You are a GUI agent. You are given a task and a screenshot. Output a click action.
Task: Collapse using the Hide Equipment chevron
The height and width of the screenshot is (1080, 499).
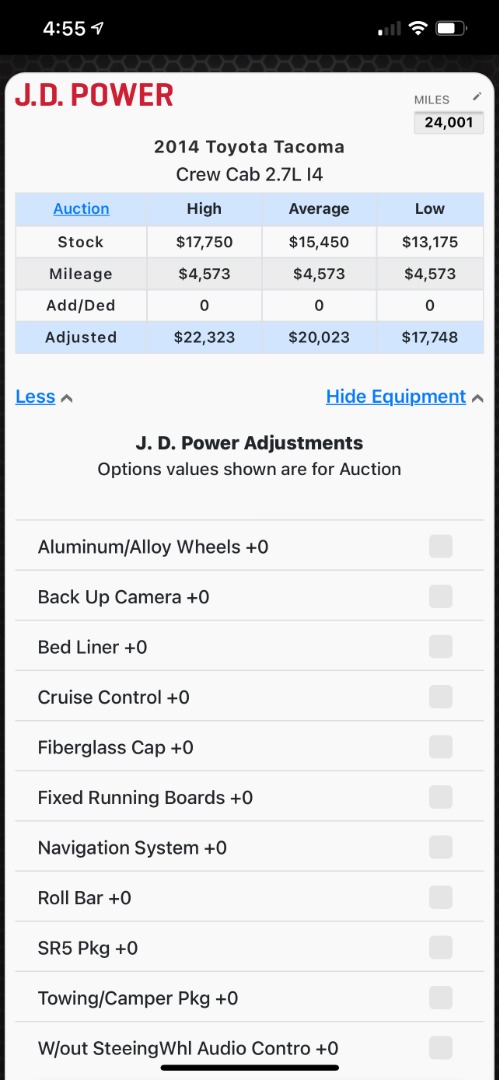click(x=478, y=398)
